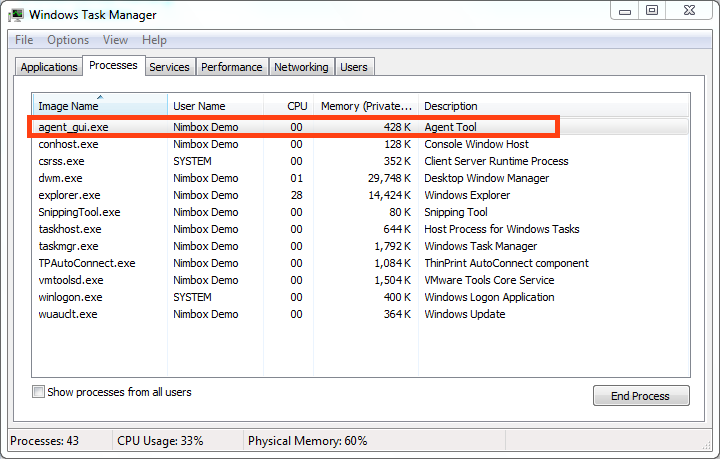Viewport: 720px width, 459px height.
Task: Click the 14,424 K memory value
Action: pos(389,195)
